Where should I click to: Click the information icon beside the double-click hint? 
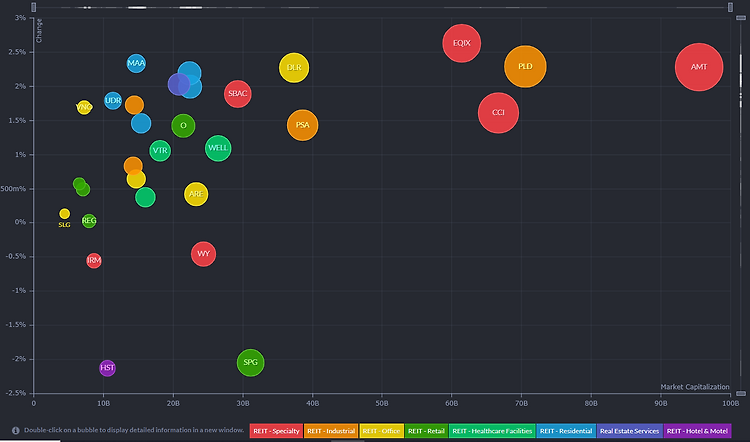[x=16, y=431]
